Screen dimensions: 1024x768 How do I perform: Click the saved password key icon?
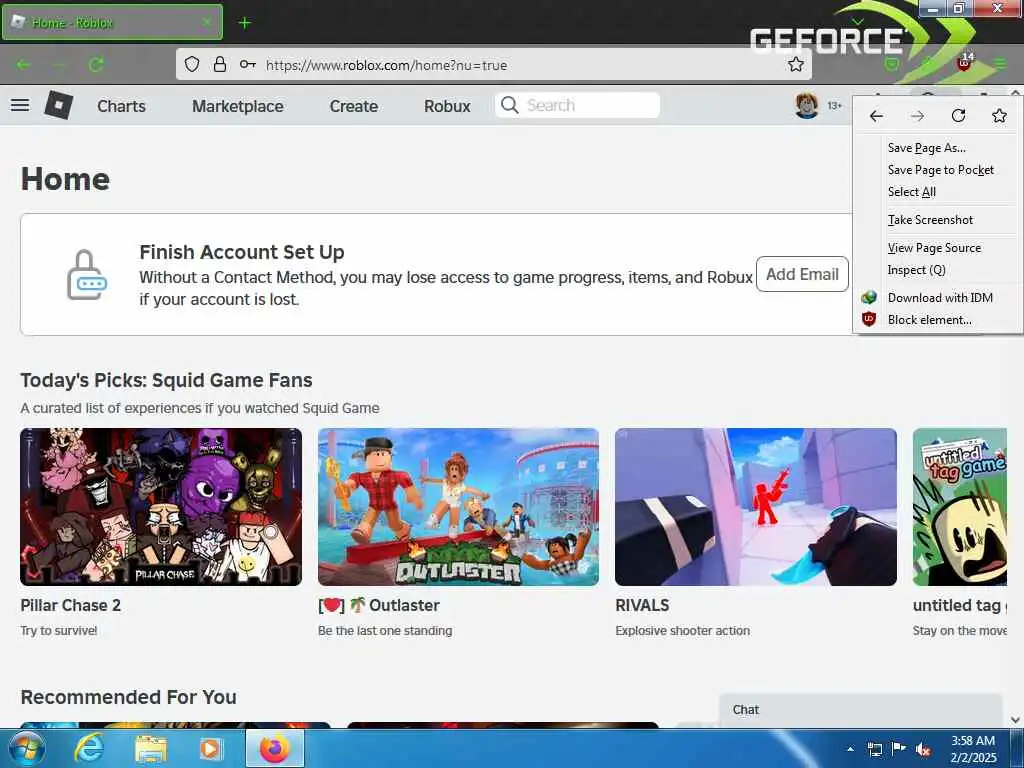248,64
